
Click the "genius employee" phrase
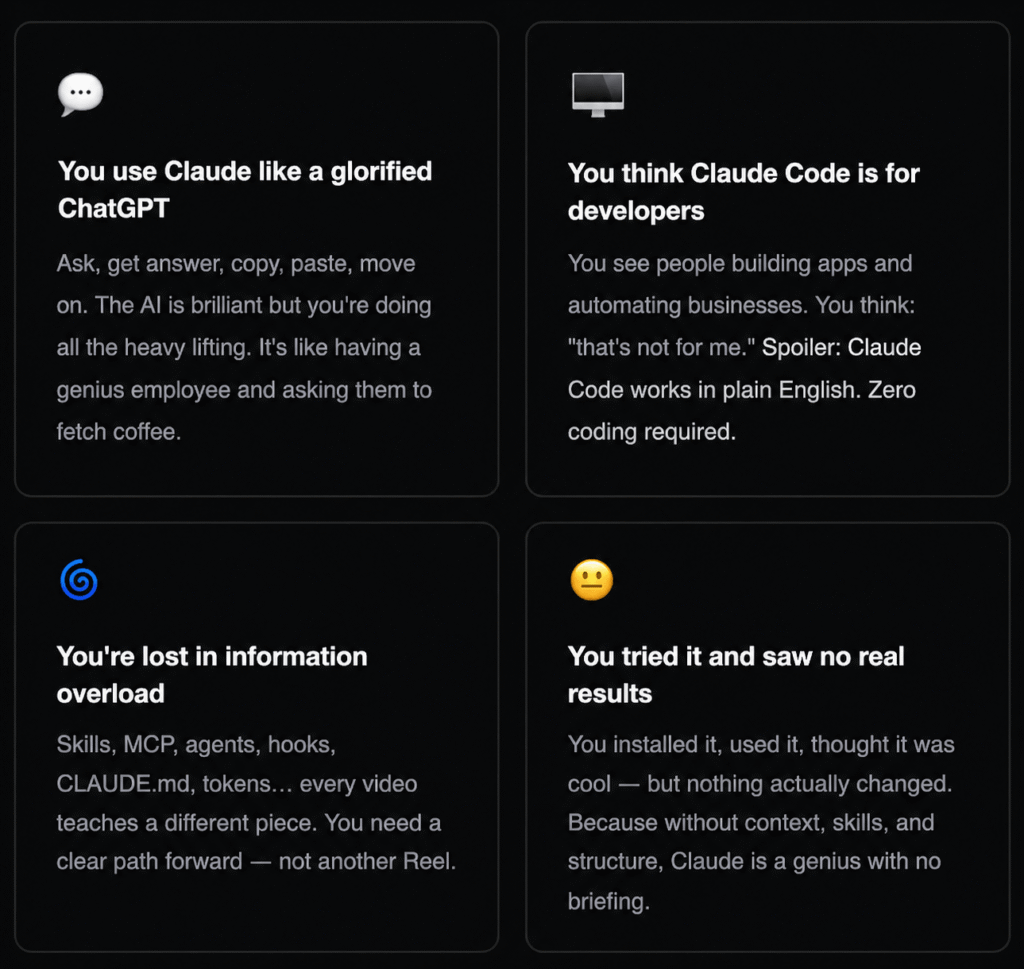[144, 390]
